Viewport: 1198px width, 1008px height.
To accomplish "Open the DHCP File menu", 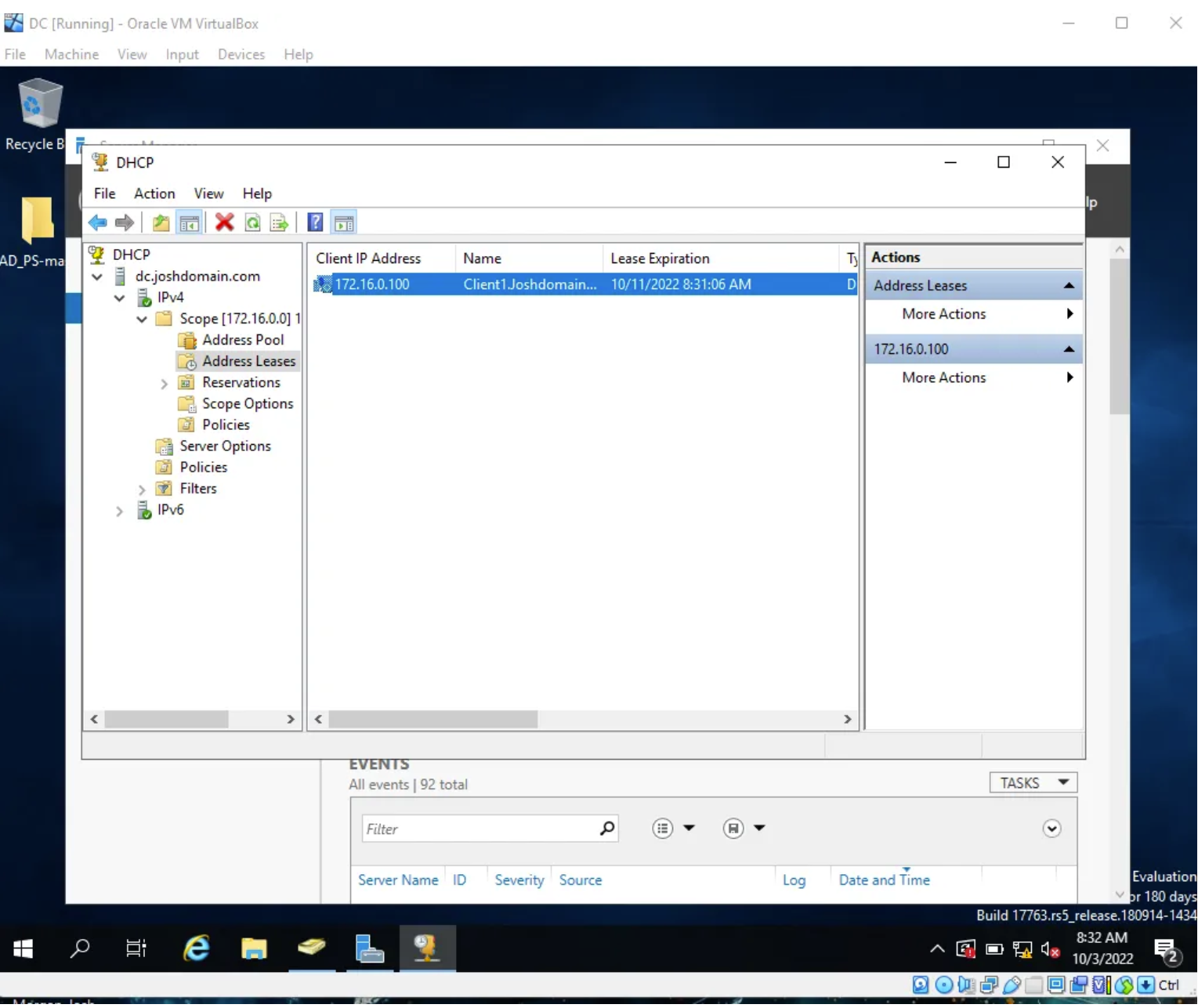I will click(104, 194).
